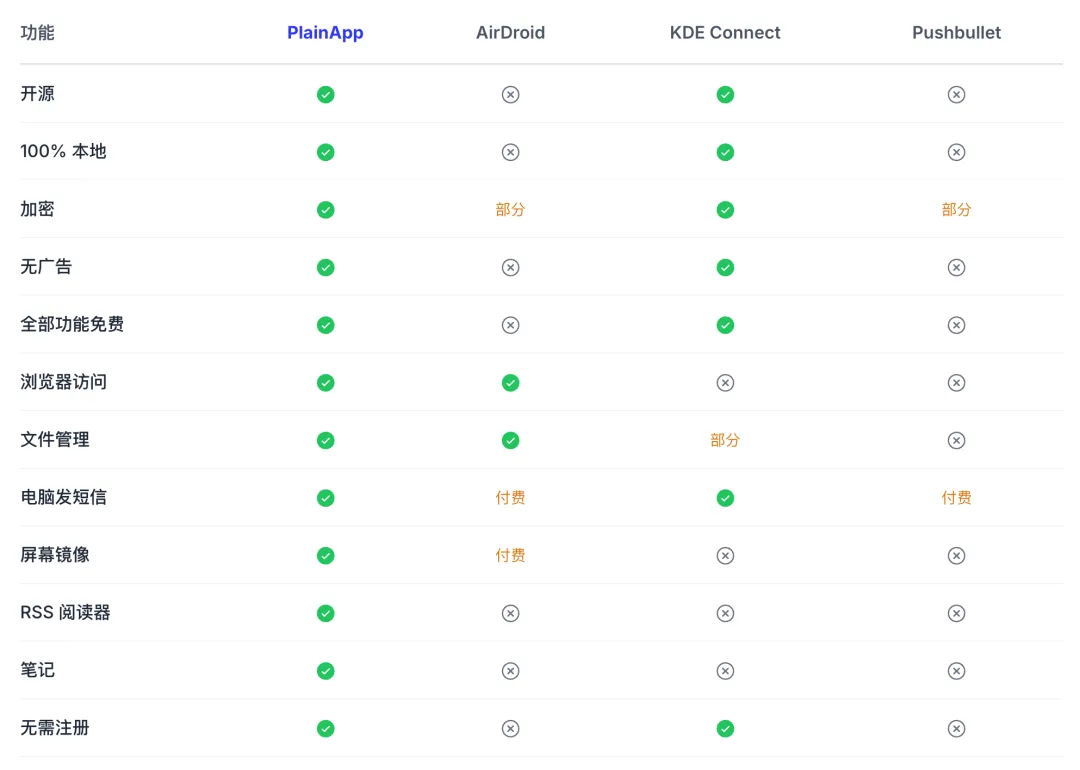
Task: Click KDE Connect 部分 label for 文件管理
Action: click(x=725, y=440)
